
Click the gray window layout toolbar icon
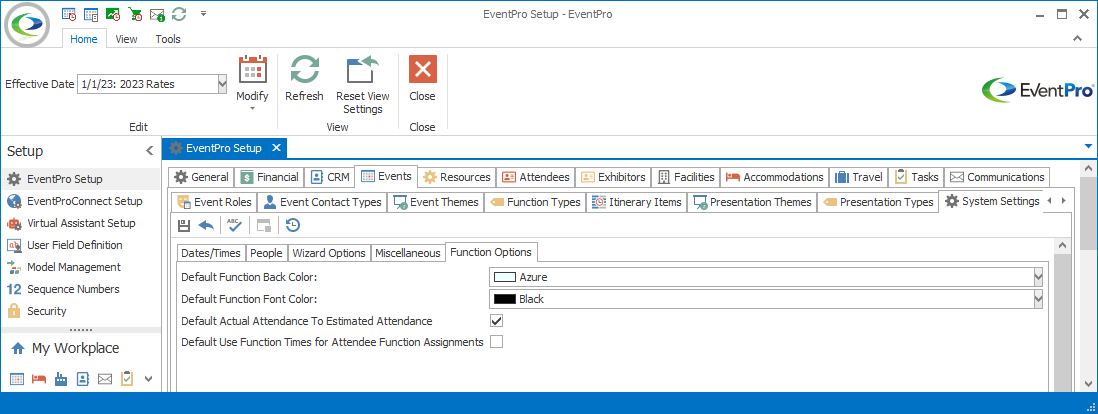click(263, 225)
